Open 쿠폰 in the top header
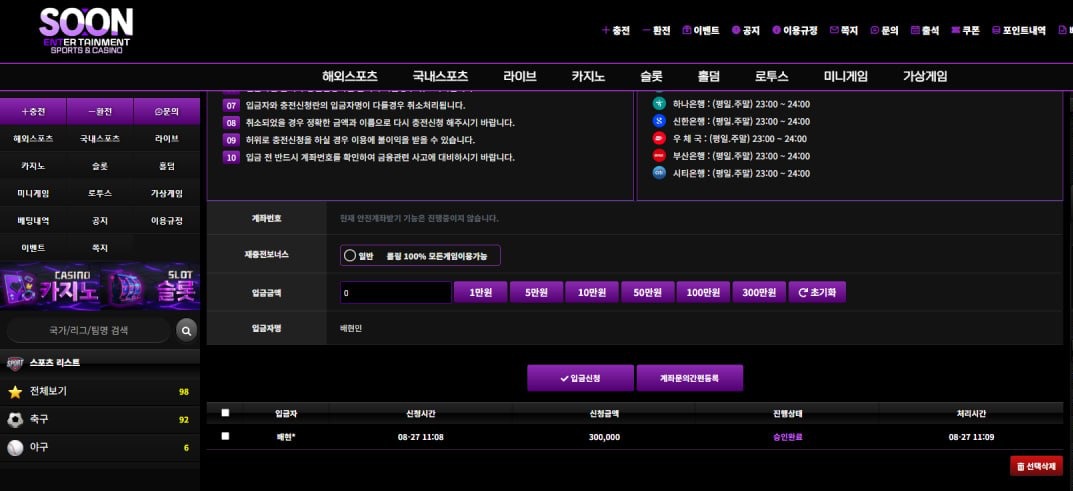The height and width of the screenshot is (491, 1073). pos(965,31)
